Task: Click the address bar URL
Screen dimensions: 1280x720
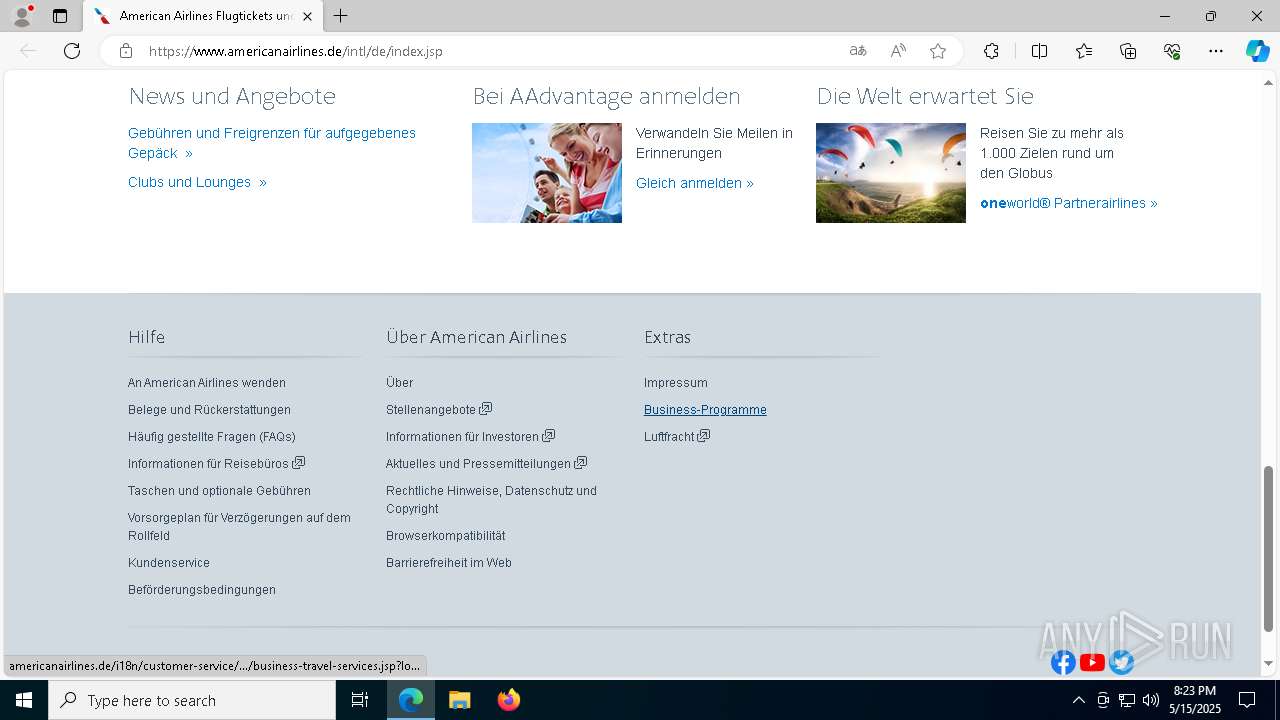Action: (295, 51)
